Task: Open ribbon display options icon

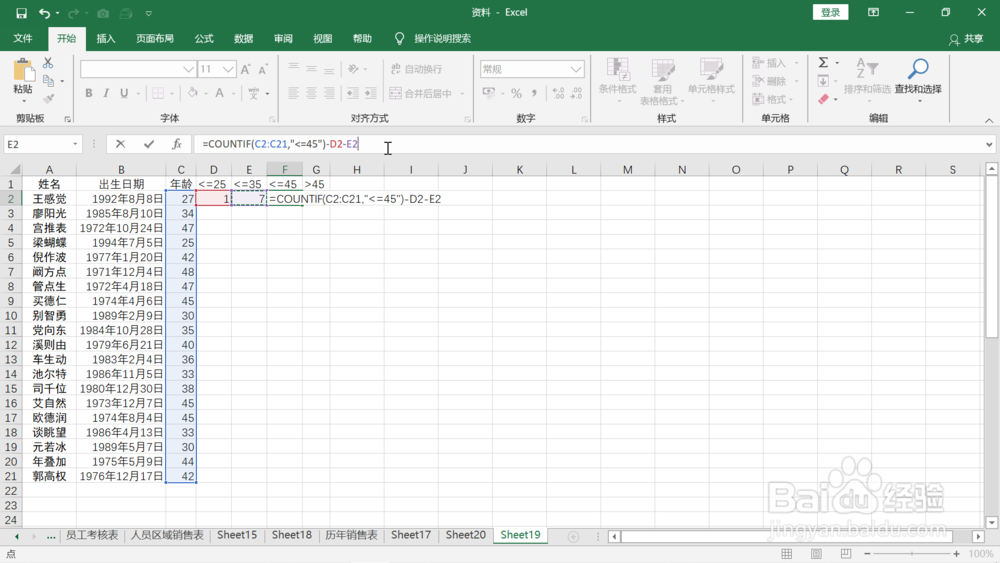Action: [873, 13]
